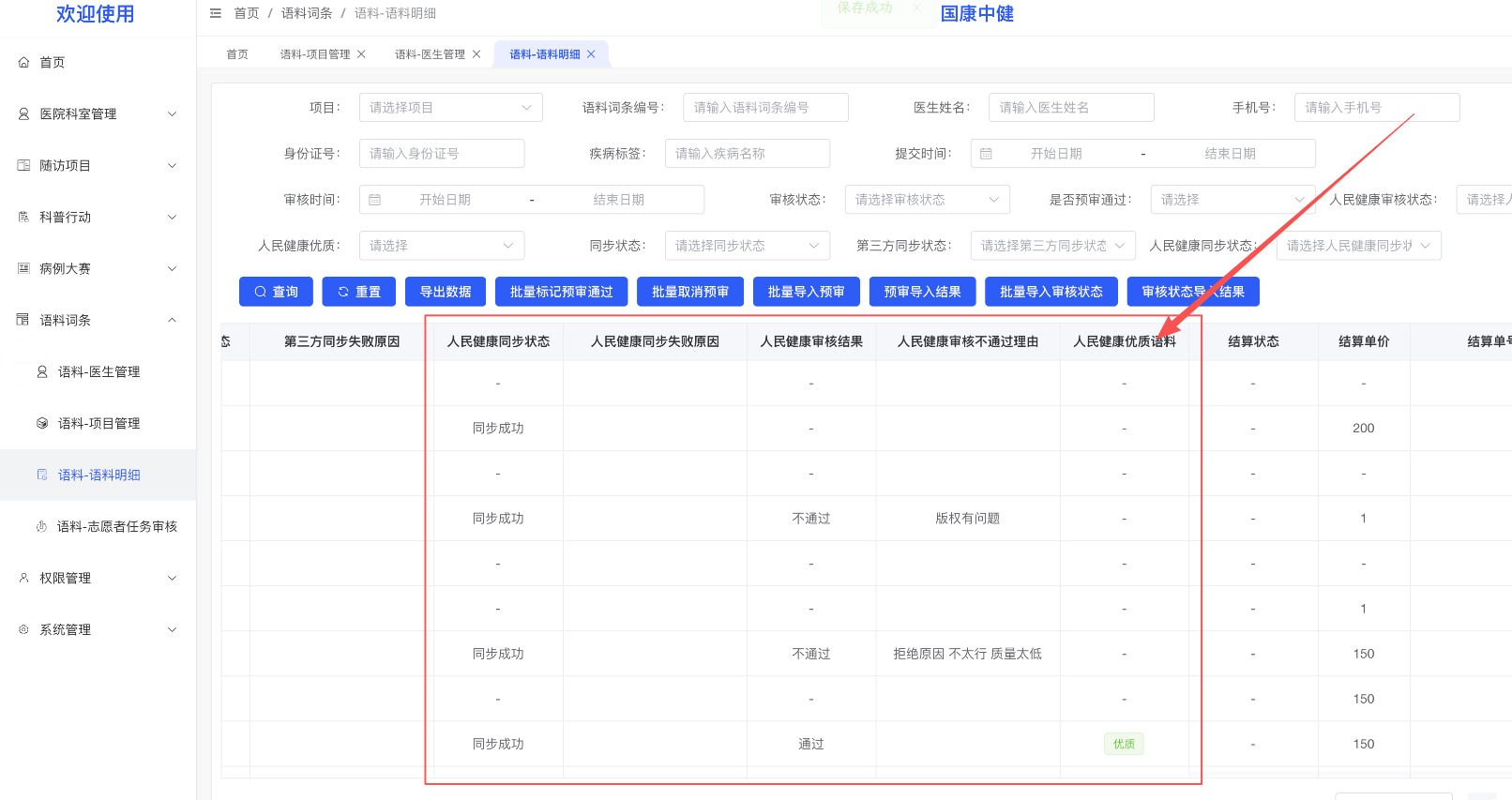Open the 审核状态 dropdown
Image resolution: width=1512 pixels, height=800 pixels.
pos(928,200)
